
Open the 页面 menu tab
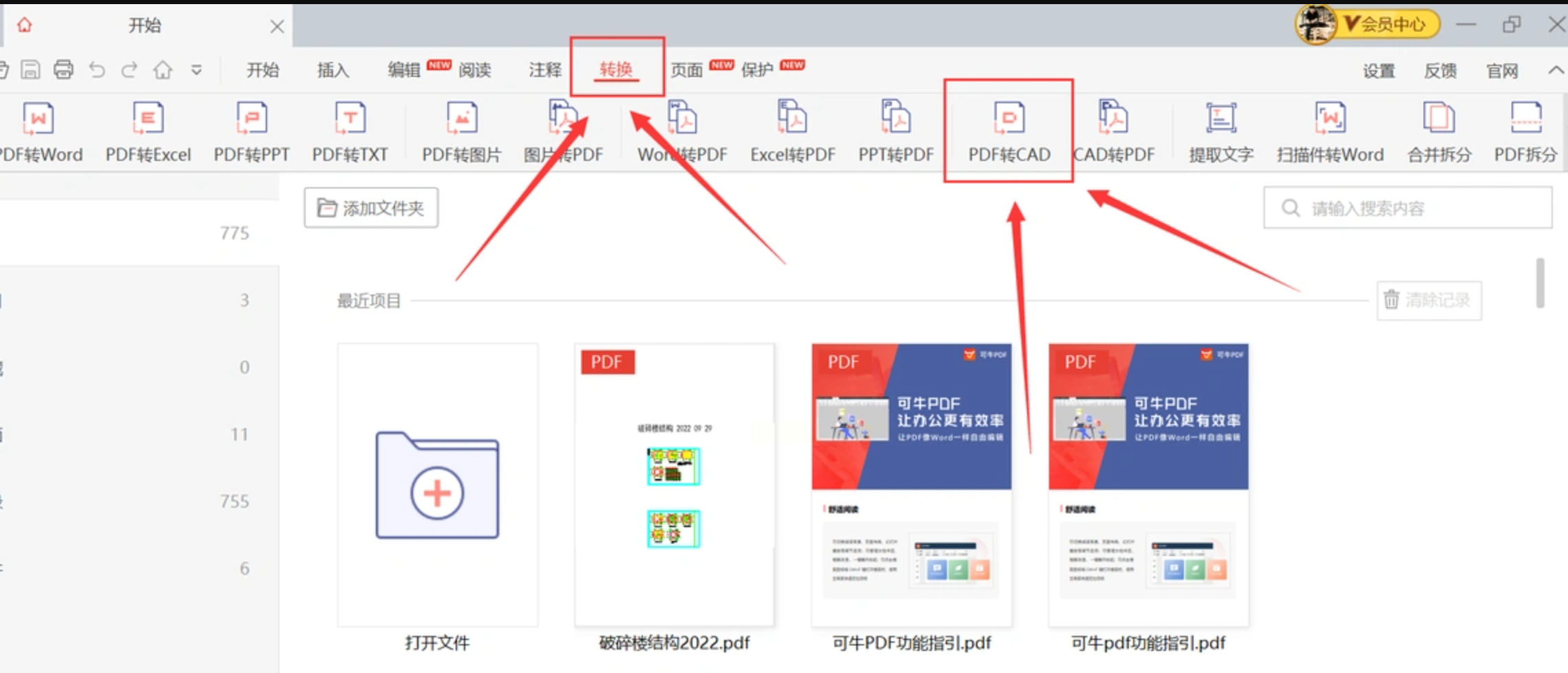pyautogui.click(x=687, y=70)
